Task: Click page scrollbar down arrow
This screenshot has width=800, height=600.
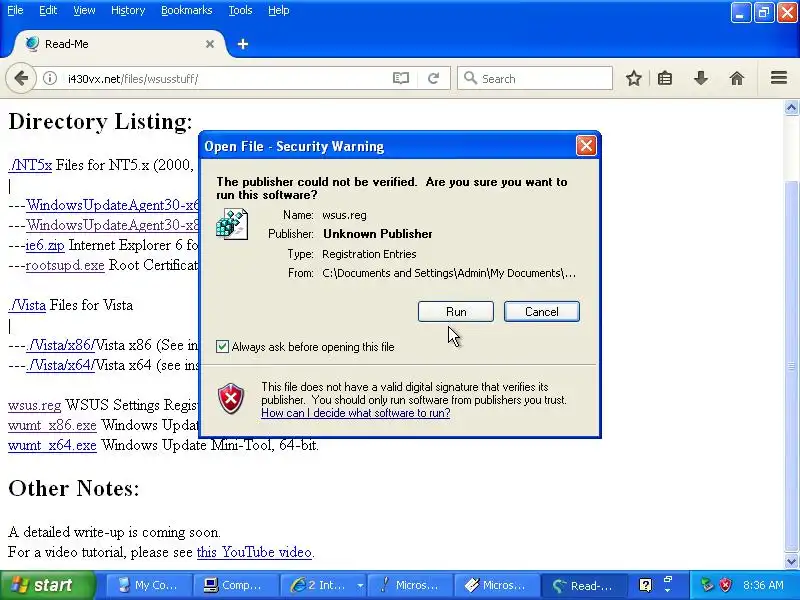Action: coord(791,561)
